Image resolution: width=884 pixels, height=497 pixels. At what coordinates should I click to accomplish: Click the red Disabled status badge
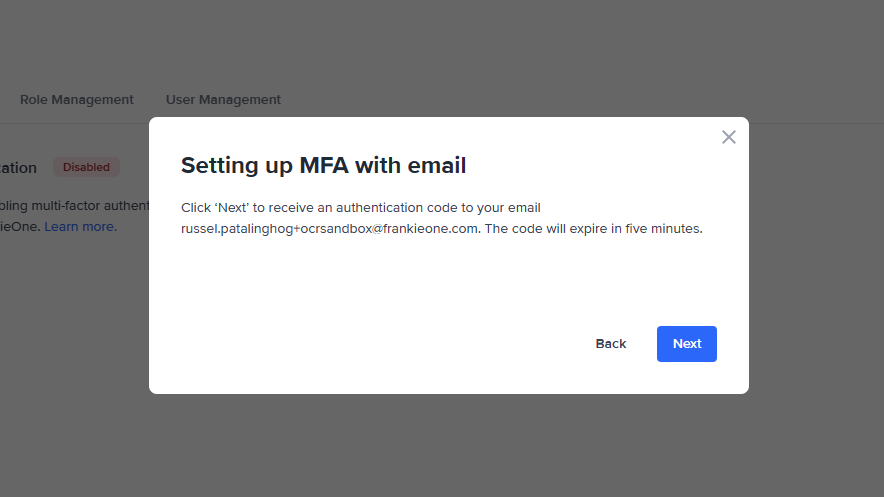point(86,167)
